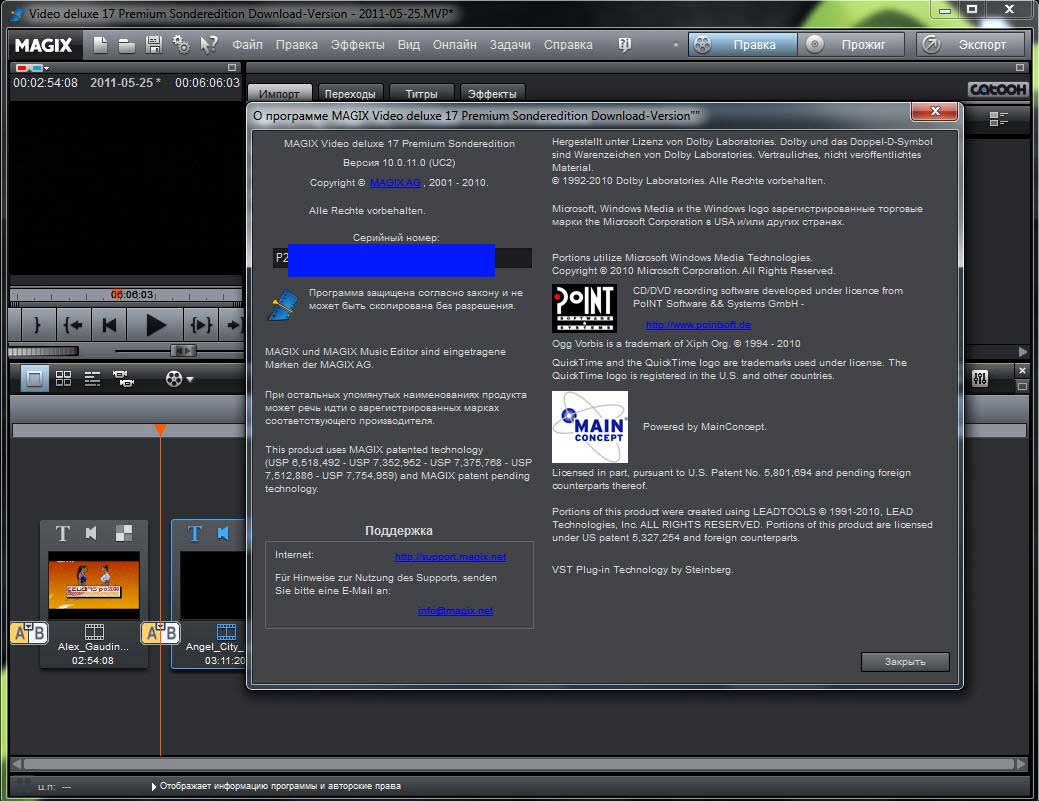Screen dimensions: 1039x801
Task: Click the open folder icon
Action: (127, 45)
